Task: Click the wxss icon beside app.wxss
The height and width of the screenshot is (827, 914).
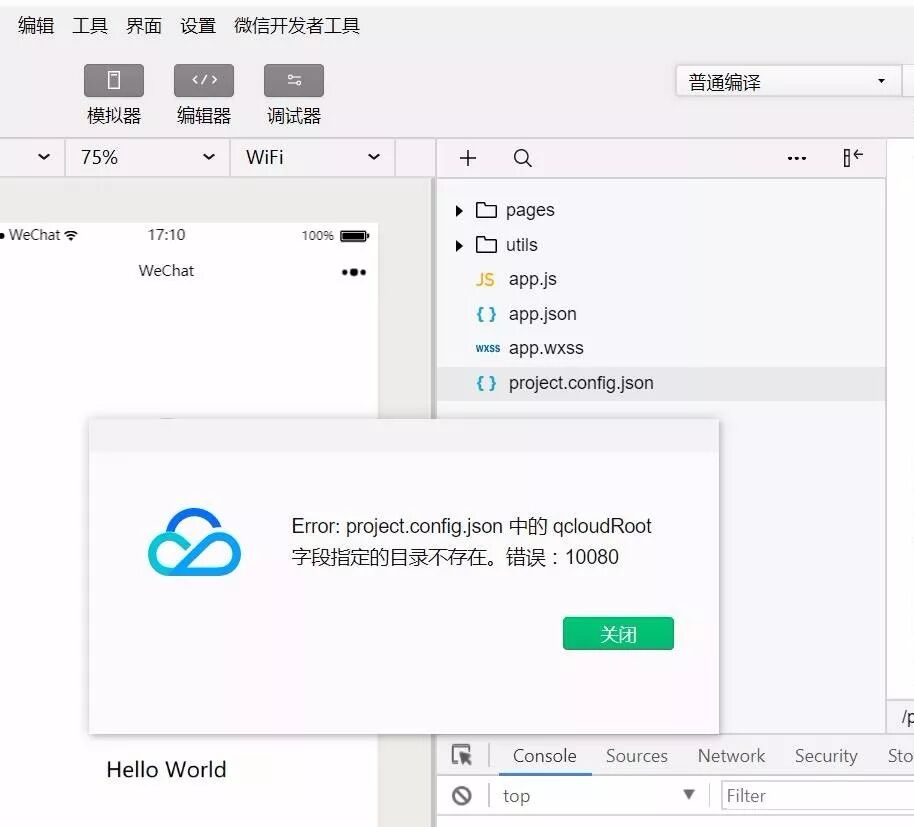Action: pyautogui.click(x=487, y=349)
